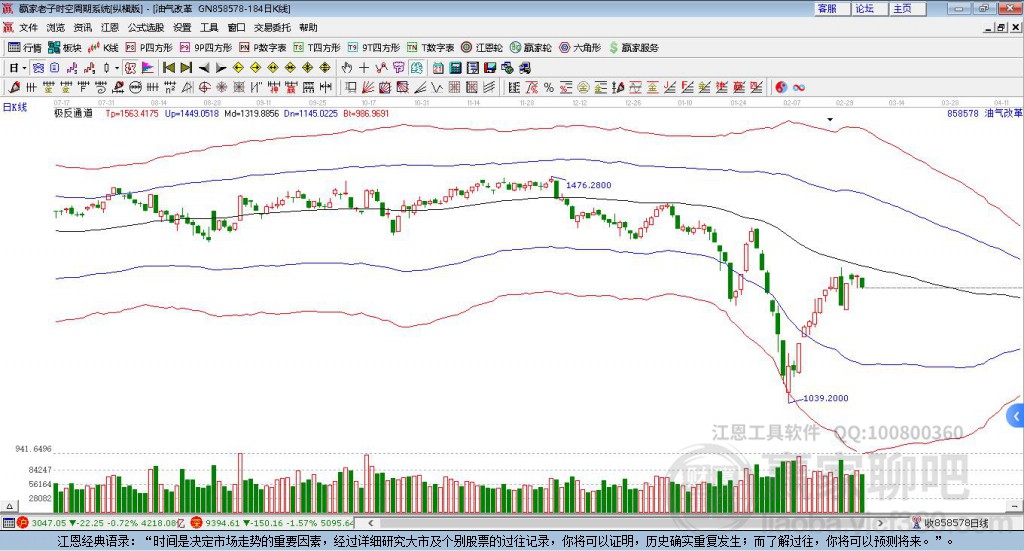Viewport: 1024px width, 551px height.
Task: Click the blue infinity loop icon
Action: [x=798, y=87]
